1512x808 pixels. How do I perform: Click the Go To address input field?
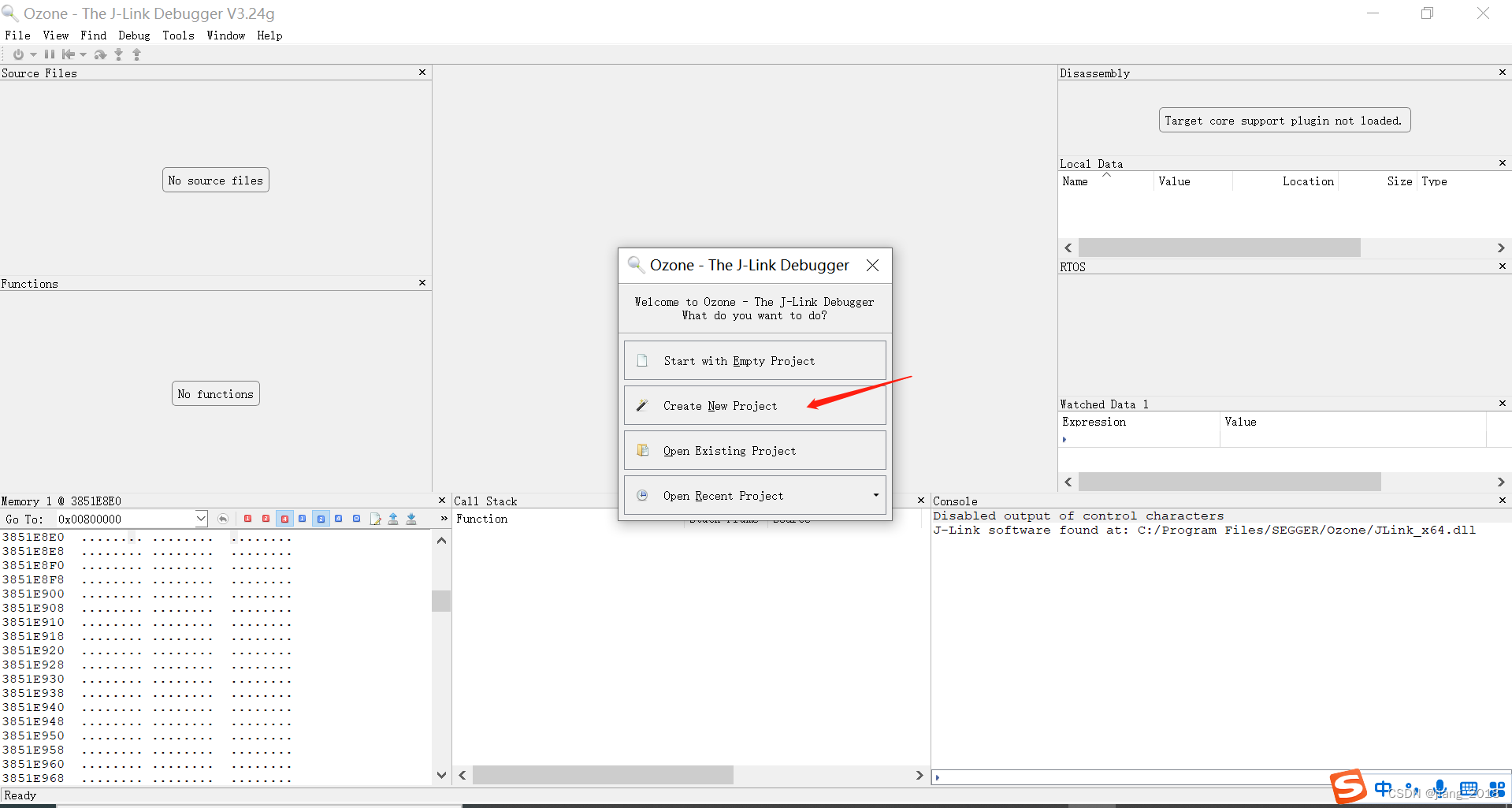(124, 519)
